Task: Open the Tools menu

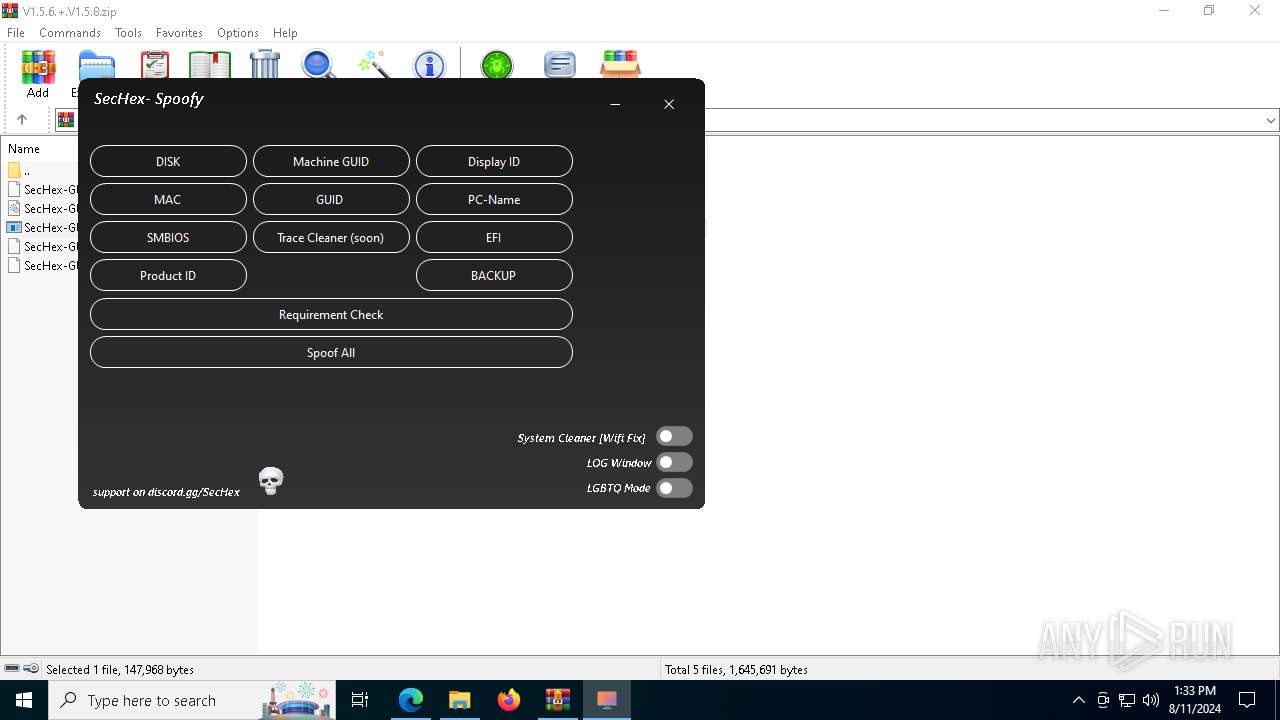Action: click(128, 32)
